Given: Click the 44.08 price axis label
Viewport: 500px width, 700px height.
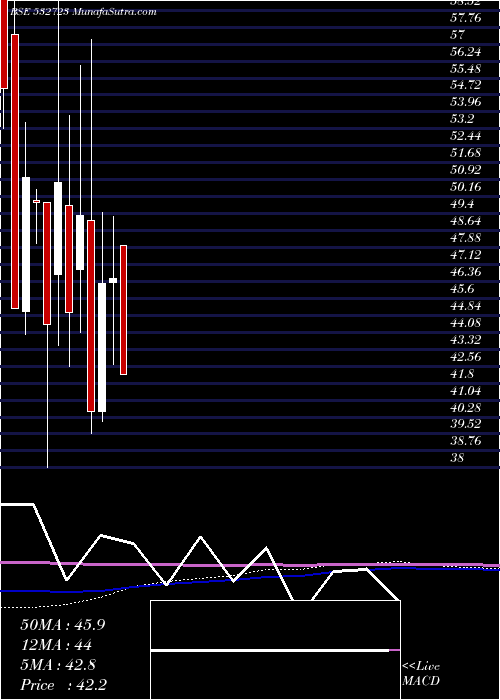Looking at the screenshot, I should click(467, 323).
